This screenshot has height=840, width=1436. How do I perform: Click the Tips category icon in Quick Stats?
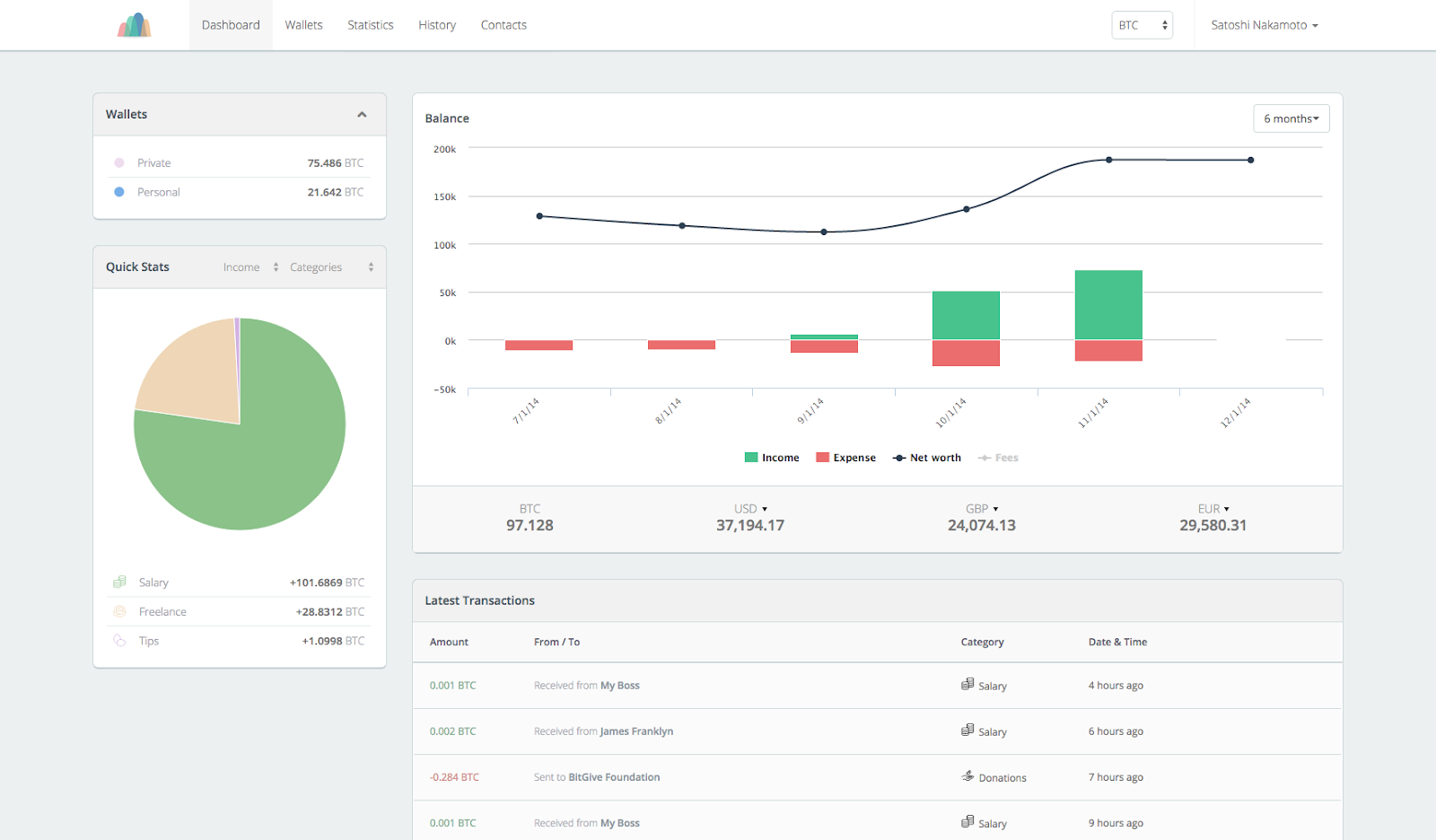pyautogui.click(x=119, y=641)
